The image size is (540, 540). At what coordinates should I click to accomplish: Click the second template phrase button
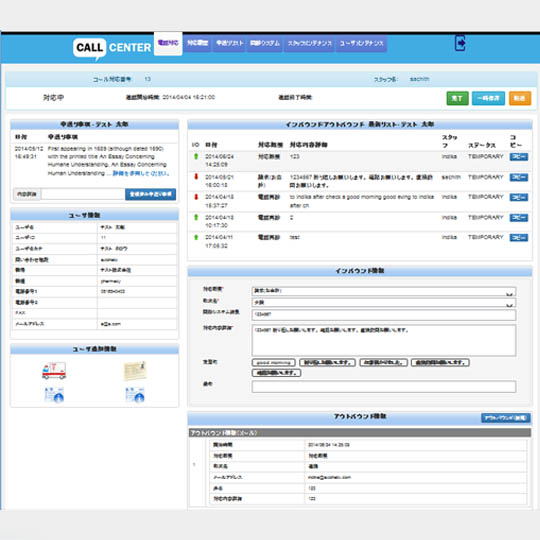[327, 363]
